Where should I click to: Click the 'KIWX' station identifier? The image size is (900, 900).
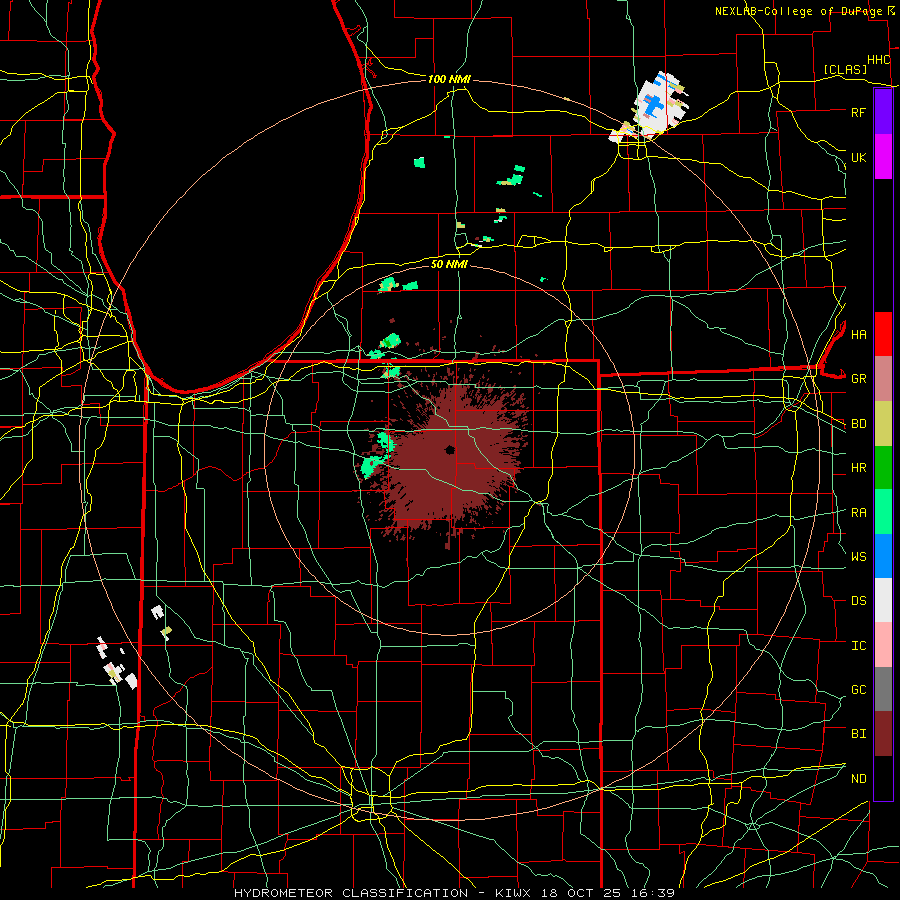click(x=515, y=893)
